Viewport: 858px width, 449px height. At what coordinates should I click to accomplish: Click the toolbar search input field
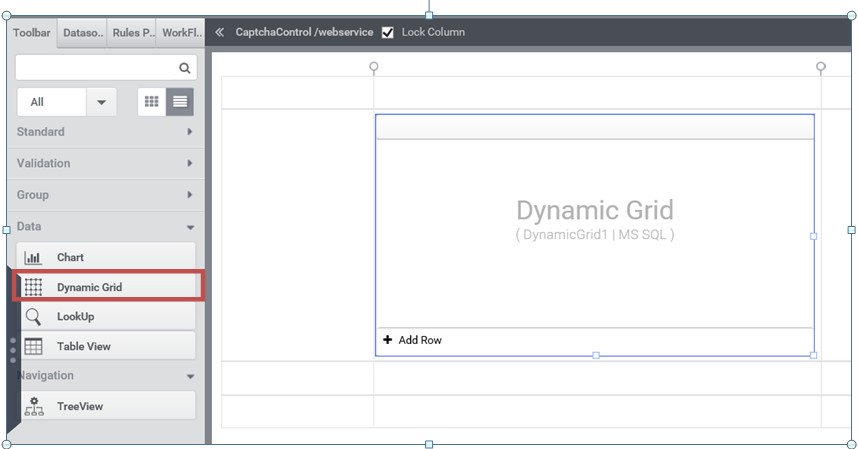pos(106,68)
